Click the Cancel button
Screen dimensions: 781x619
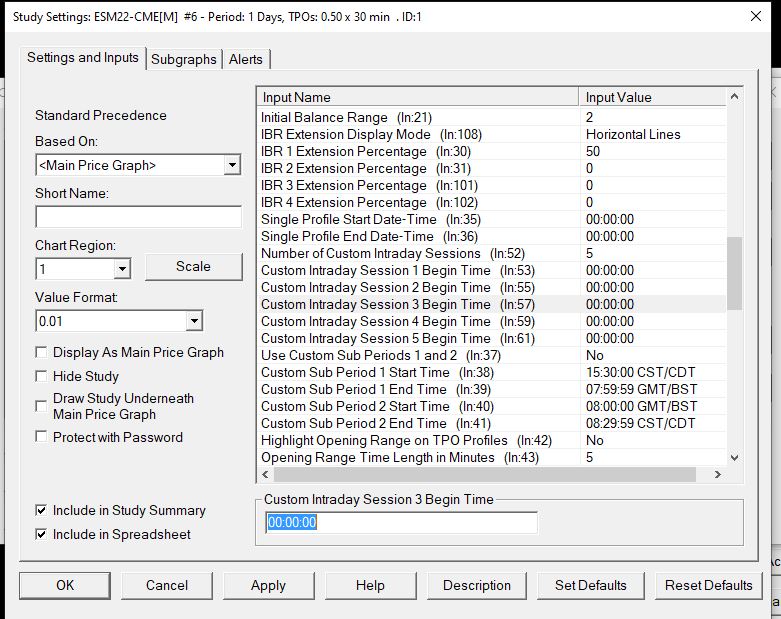point(166,585)
